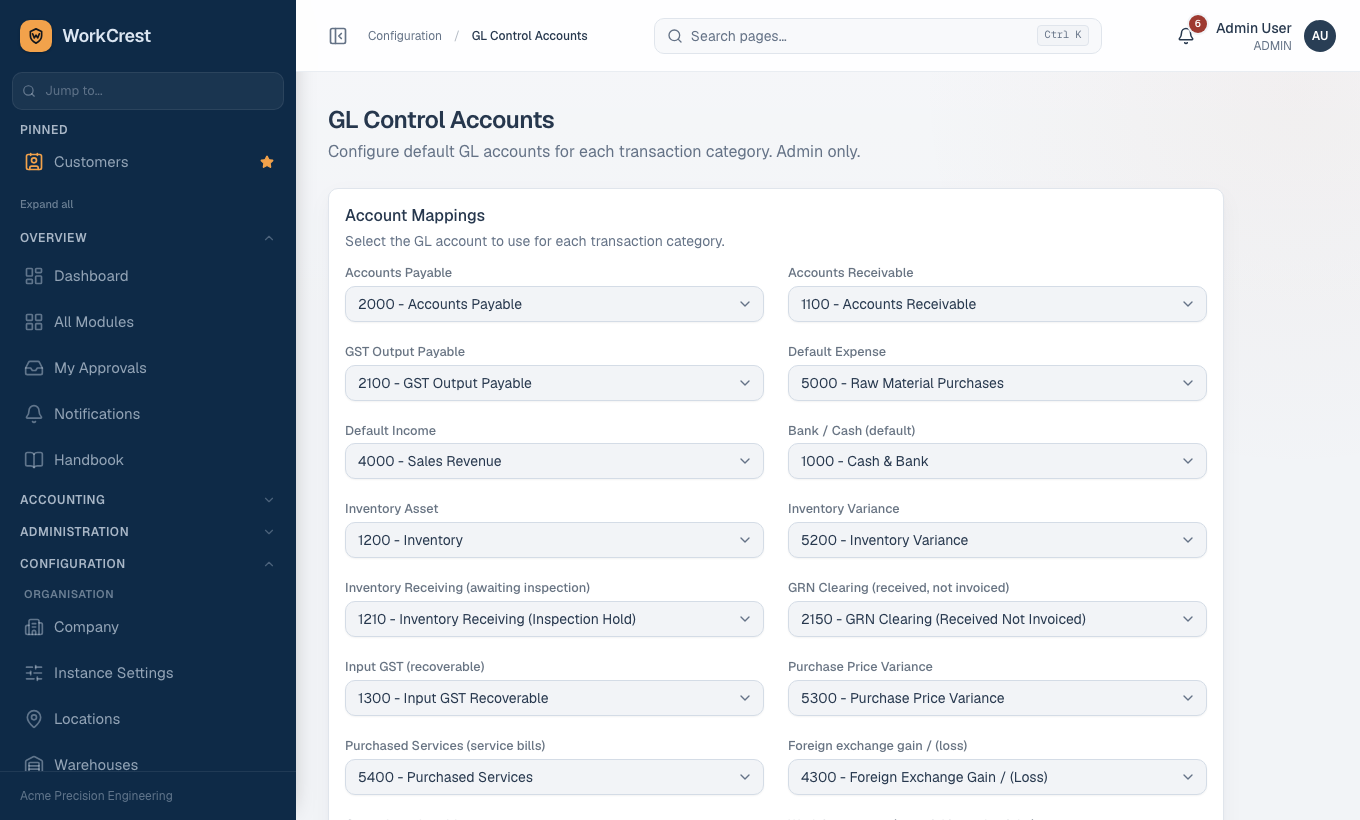Open the Purchase Price Variance dropdown
Screen dimensions: 1360x820
997,698
